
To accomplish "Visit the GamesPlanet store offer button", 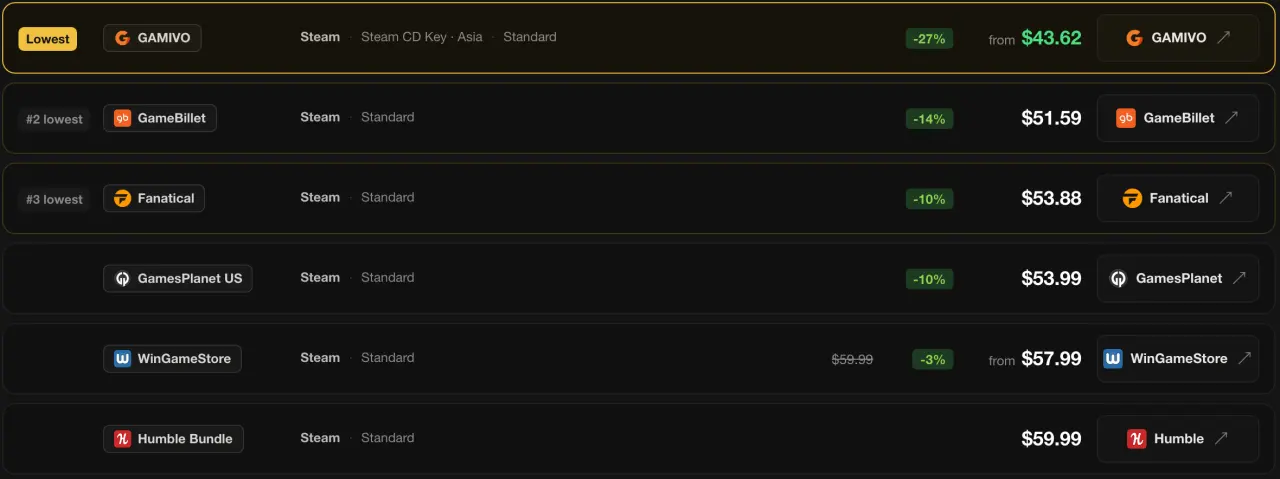I will tap(1178, 279).
